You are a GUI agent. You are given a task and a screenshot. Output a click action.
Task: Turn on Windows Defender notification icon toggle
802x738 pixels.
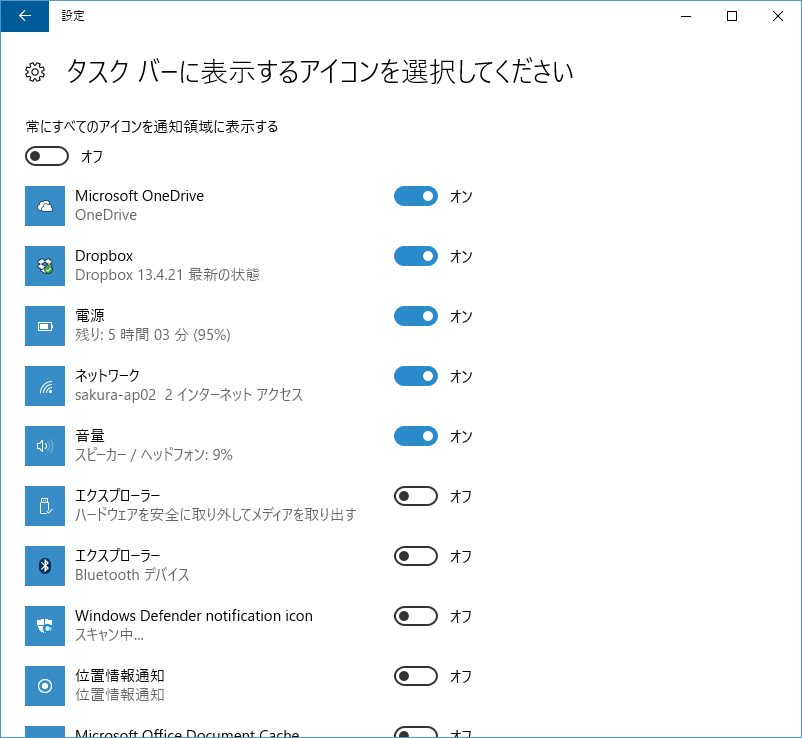point(416,616)
